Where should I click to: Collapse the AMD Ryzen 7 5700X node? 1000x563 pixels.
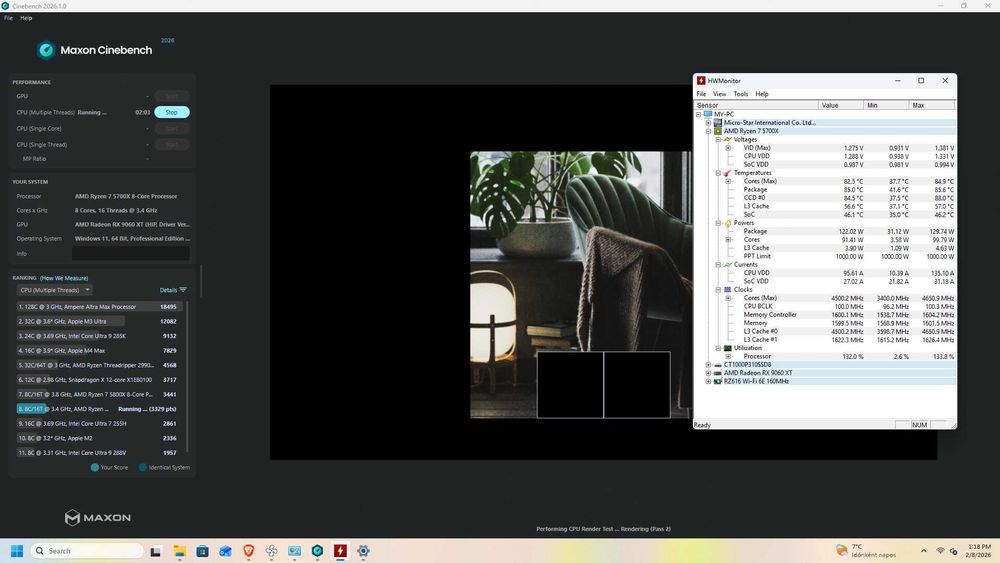pos(708,131)
